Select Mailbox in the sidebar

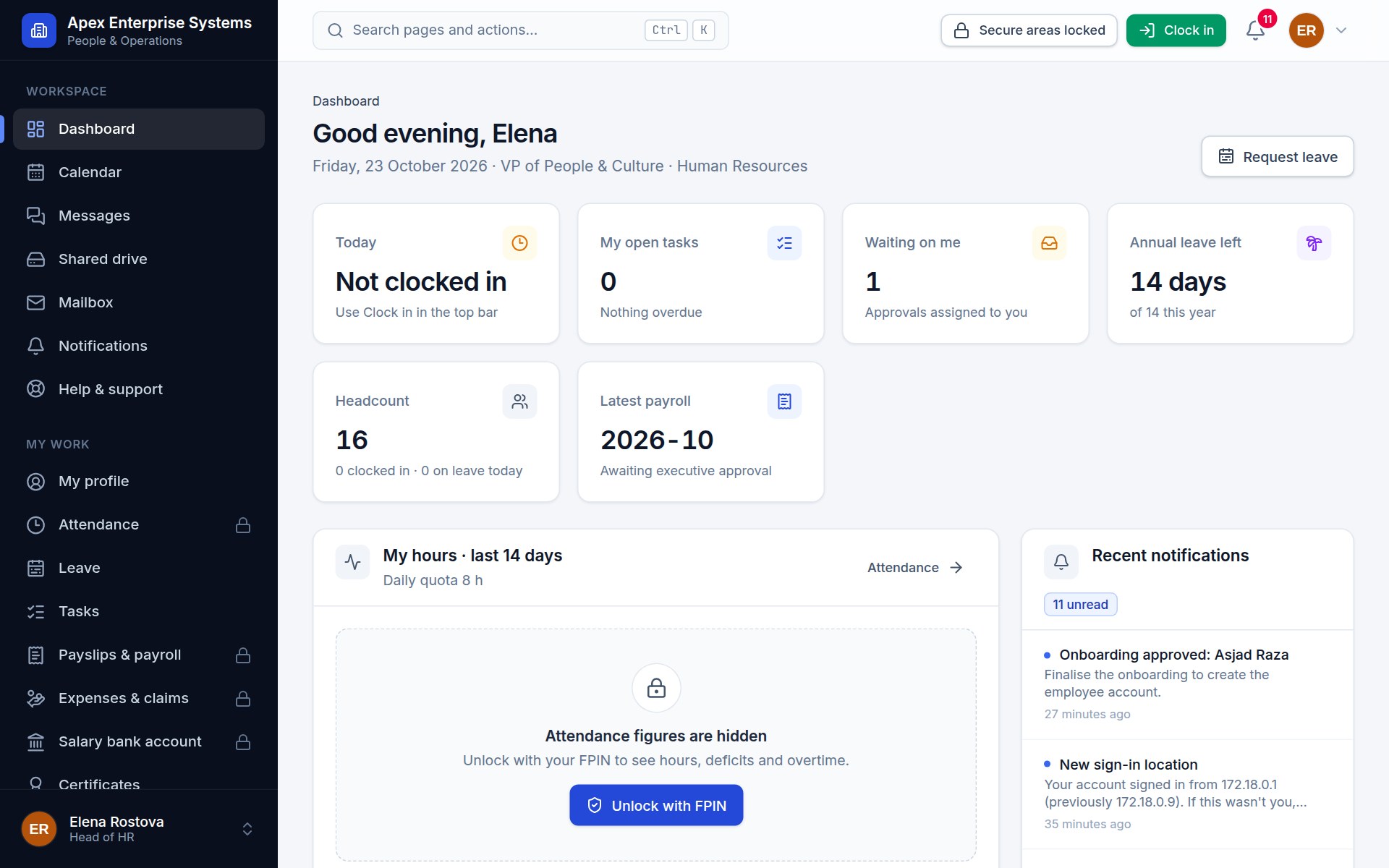139,302
